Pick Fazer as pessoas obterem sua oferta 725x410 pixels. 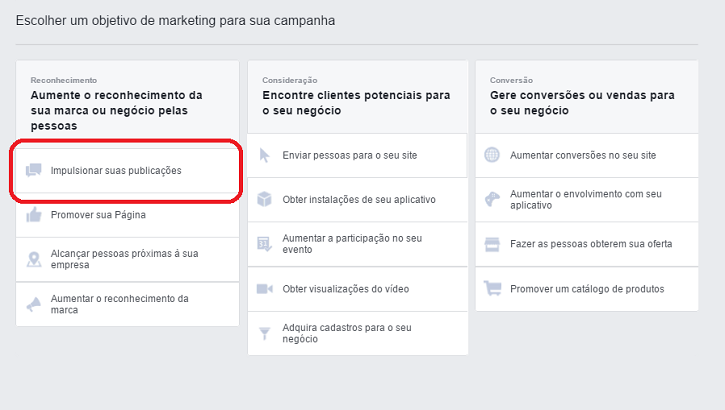(587, 244)
